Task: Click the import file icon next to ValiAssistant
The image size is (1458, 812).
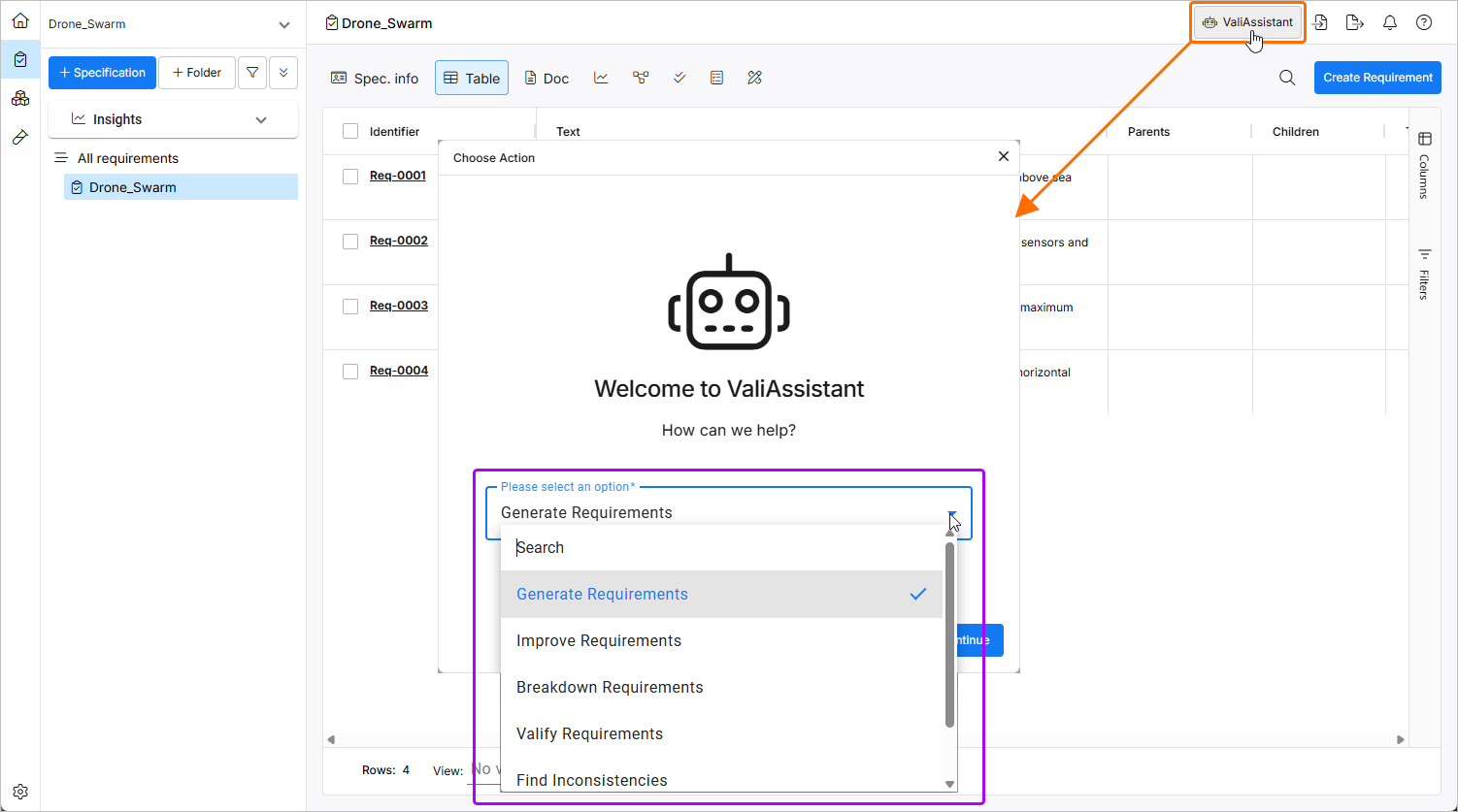Action: click(1321, 22)
